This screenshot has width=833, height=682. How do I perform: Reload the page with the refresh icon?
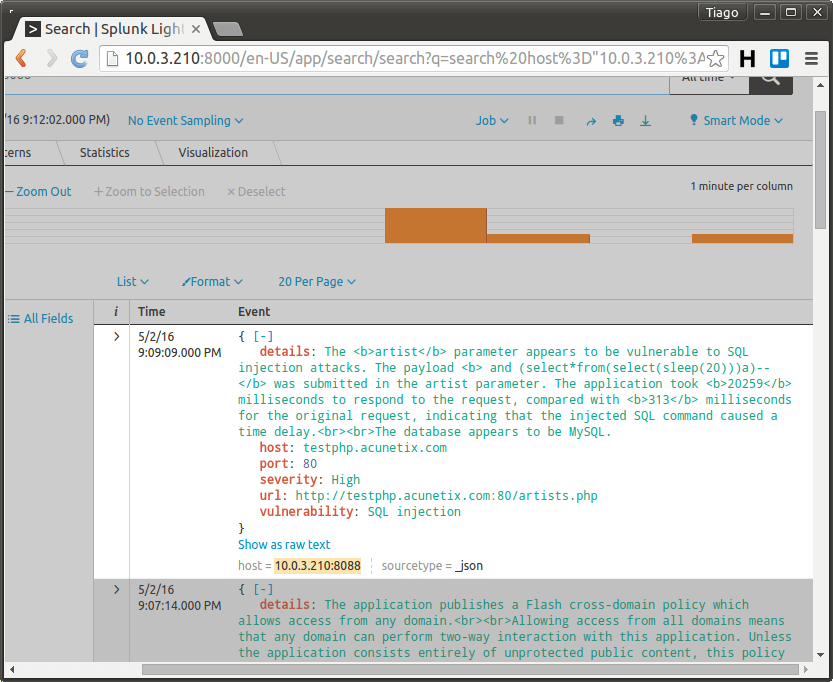pos(80,58)
